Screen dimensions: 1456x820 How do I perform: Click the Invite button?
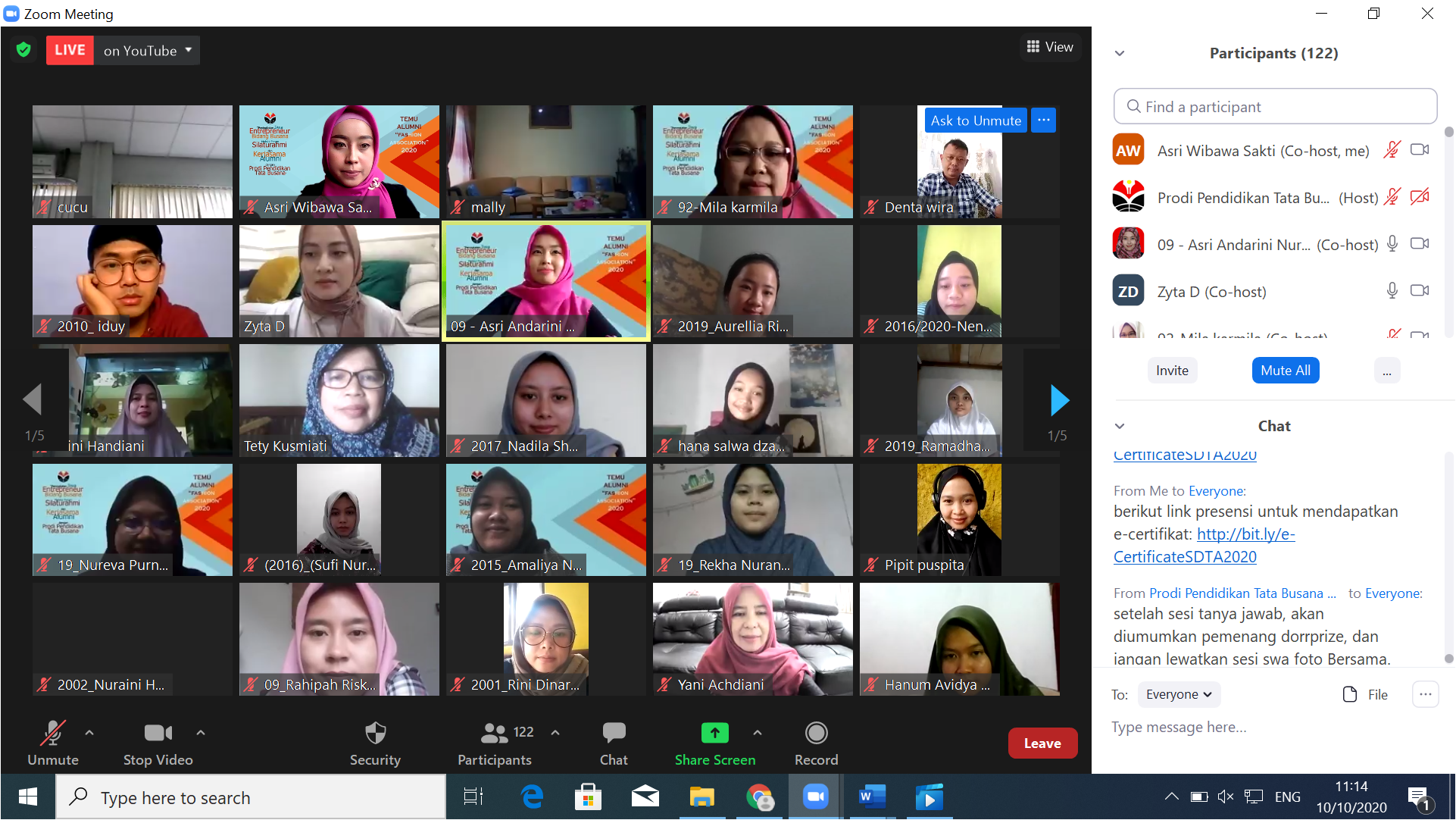click(1172, 371)
